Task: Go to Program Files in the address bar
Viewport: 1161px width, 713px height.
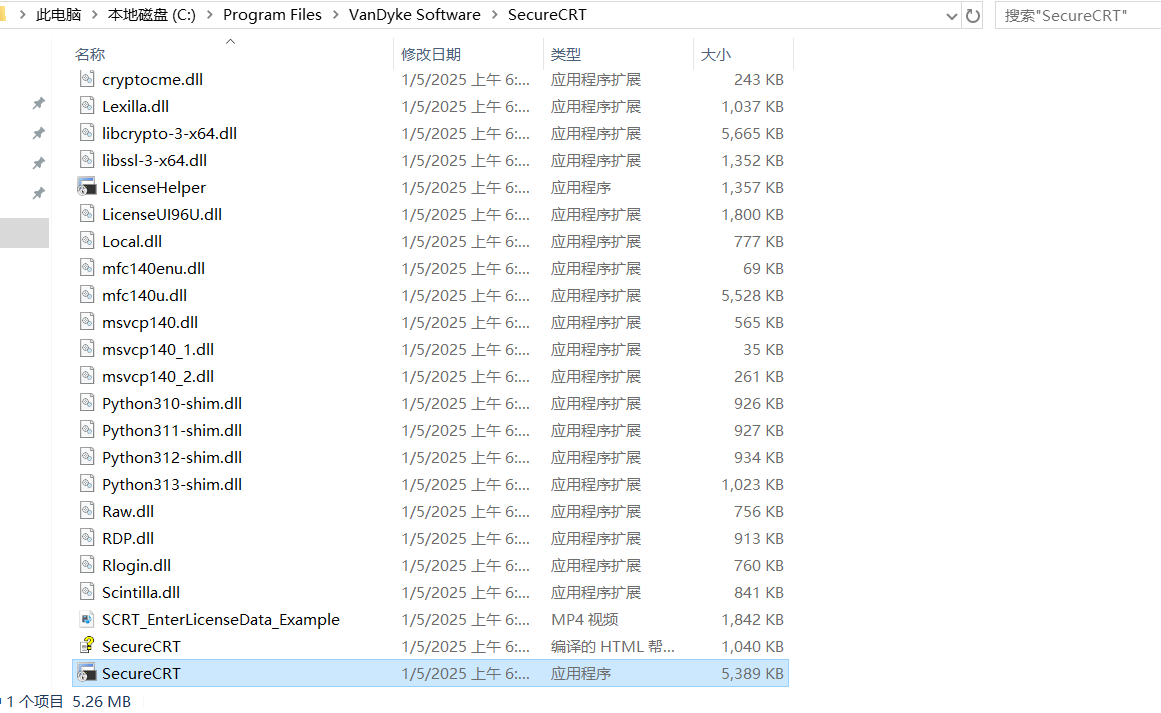Action: coord(272,15)
